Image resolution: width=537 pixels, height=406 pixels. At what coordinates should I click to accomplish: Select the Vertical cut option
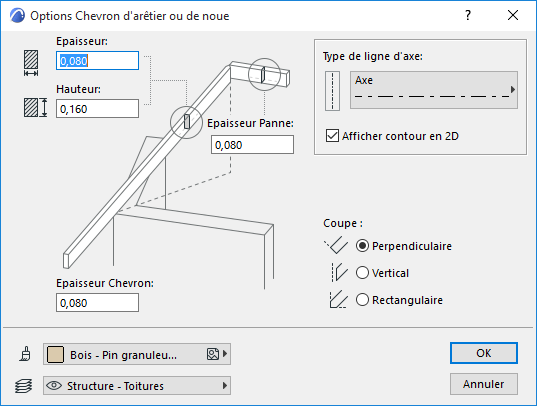click(362, 273)
